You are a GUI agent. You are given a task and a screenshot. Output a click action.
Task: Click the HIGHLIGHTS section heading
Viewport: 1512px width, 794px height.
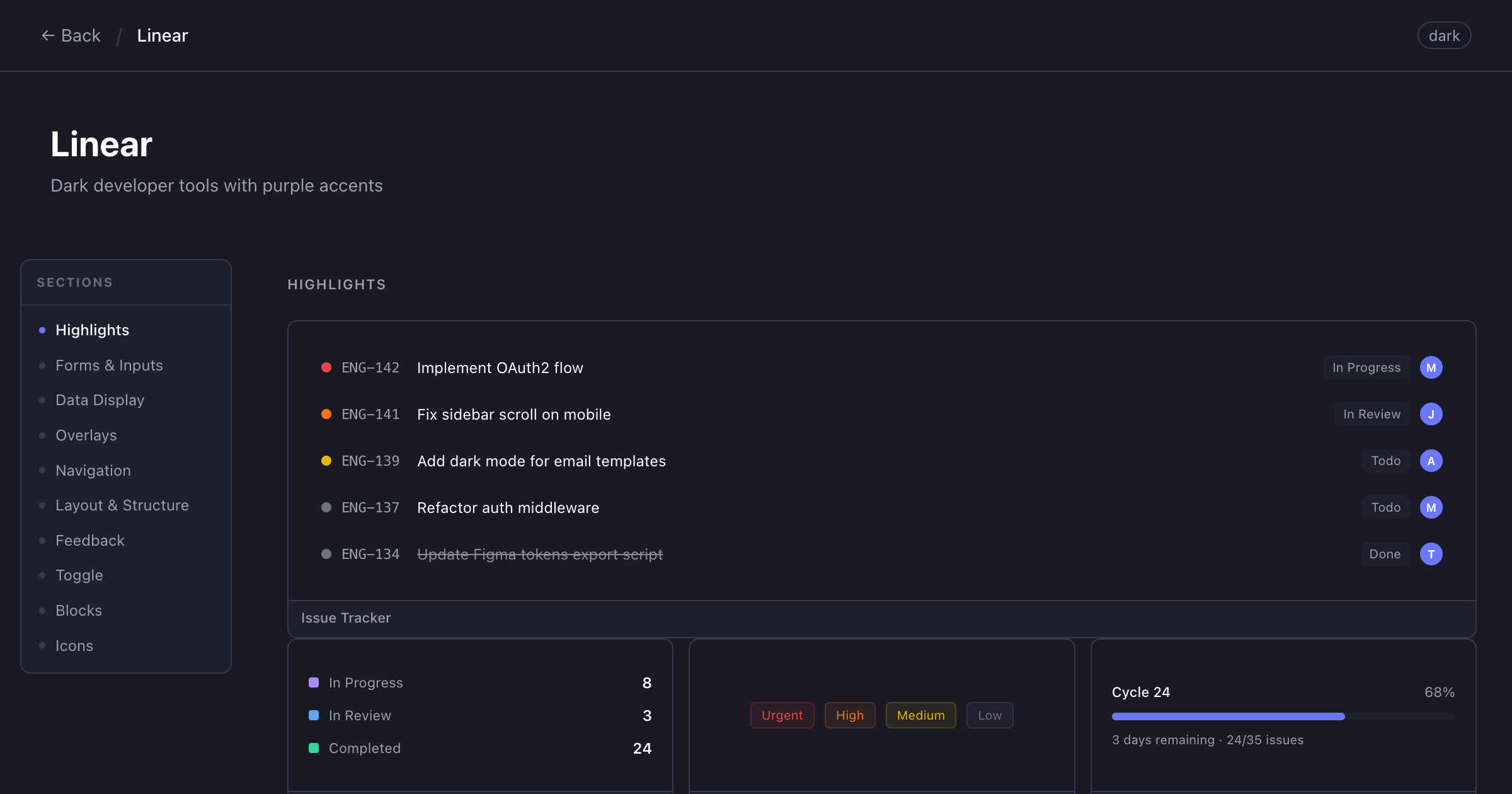pyautogui.click(x=337, y=285)
